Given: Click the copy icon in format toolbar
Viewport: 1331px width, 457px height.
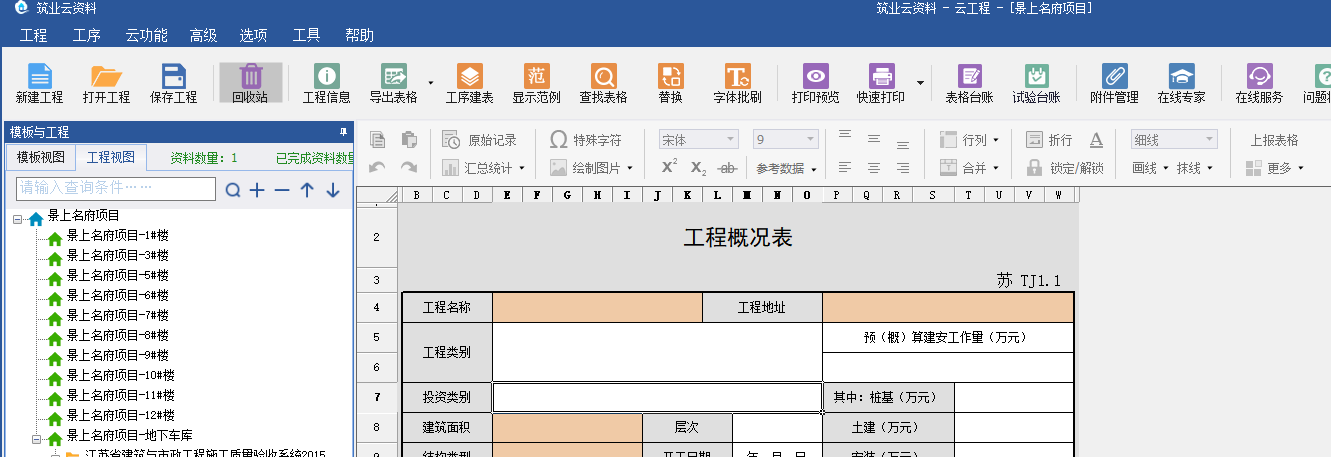Looking at the screenshot, I should (378, 140).
